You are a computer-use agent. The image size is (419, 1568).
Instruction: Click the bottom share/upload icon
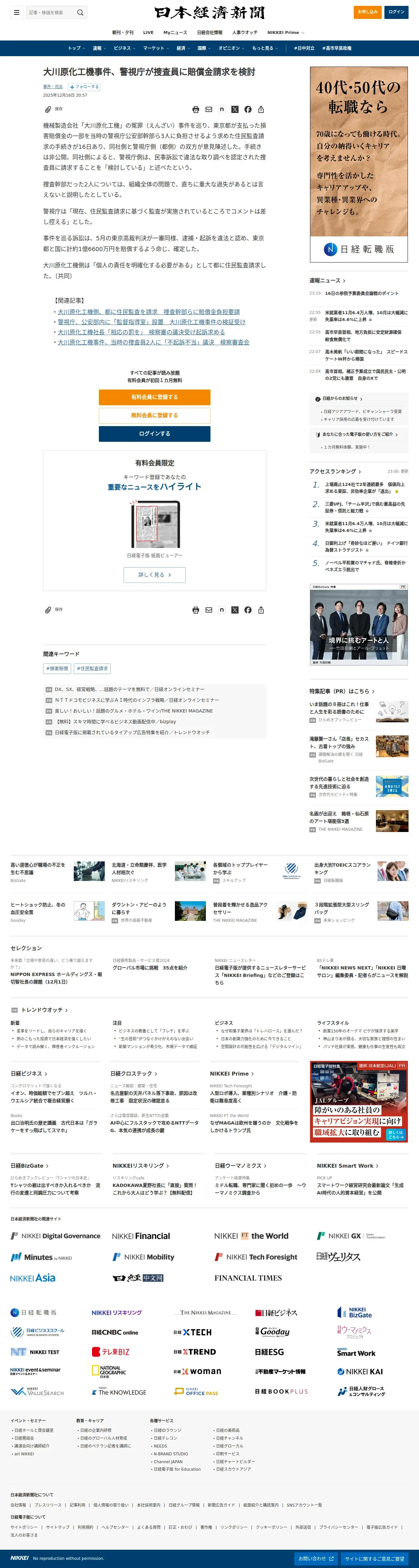coord(261,610)
